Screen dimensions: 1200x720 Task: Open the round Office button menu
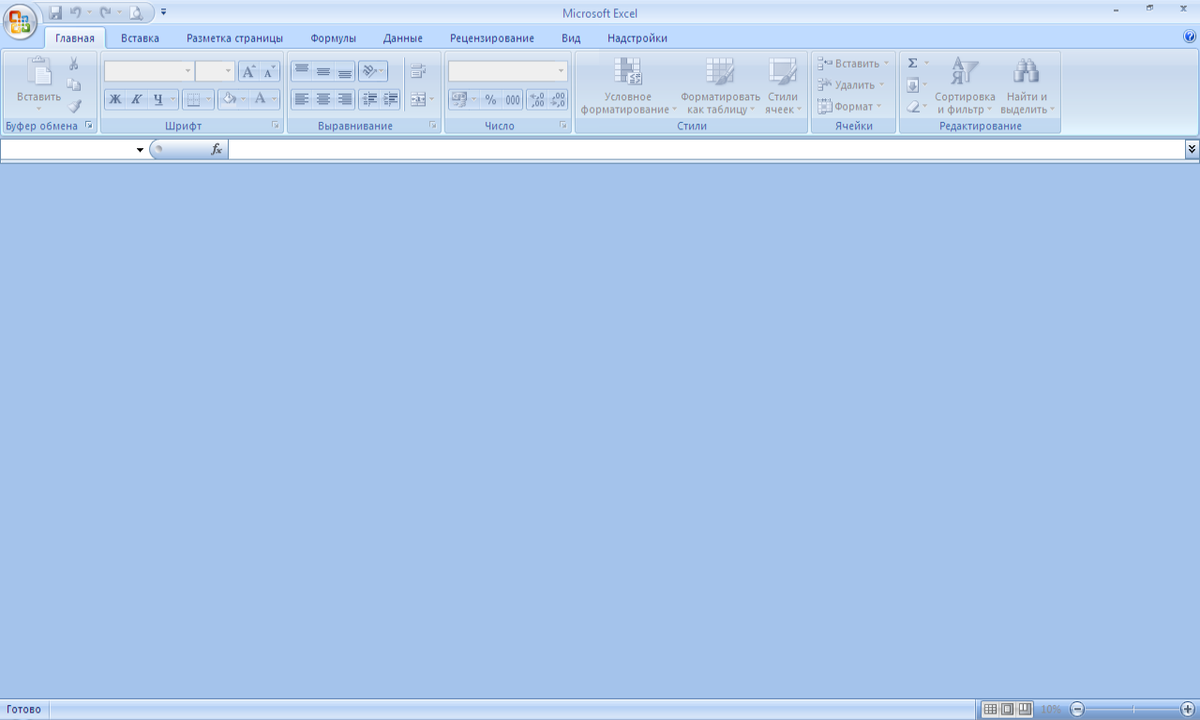pos(19,20)
